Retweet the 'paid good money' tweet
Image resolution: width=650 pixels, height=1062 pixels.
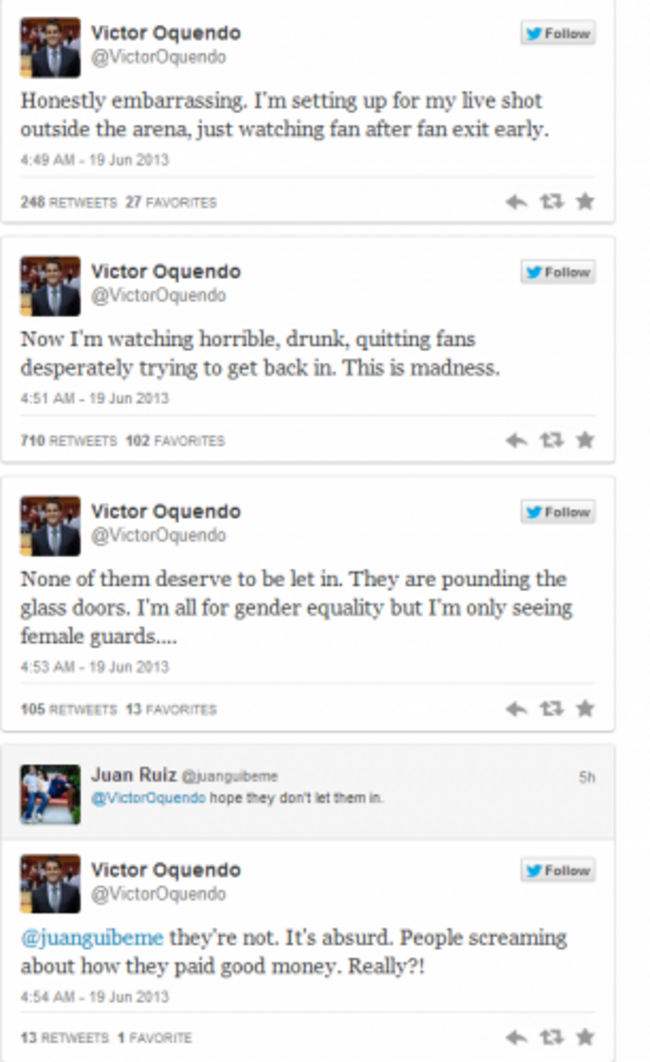(x=551, y=1036)
